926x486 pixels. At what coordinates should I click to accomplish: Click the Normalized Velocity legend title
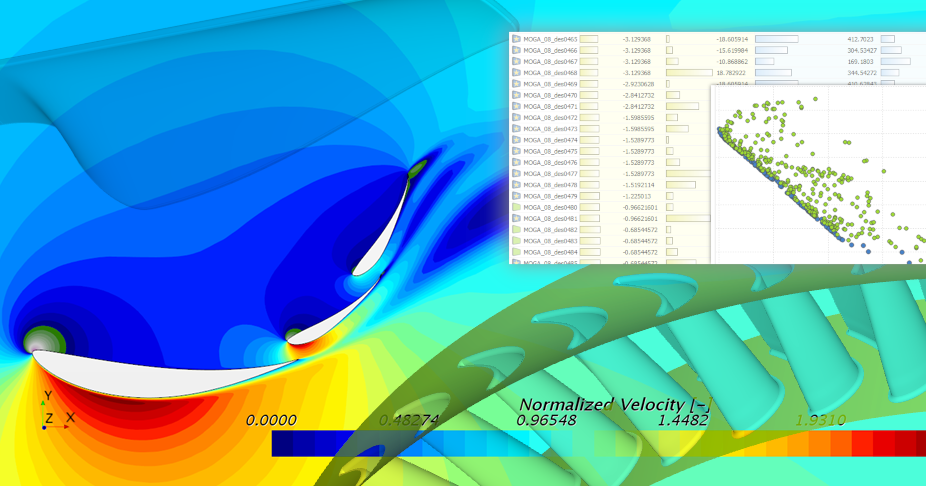[x=615, y=405]
